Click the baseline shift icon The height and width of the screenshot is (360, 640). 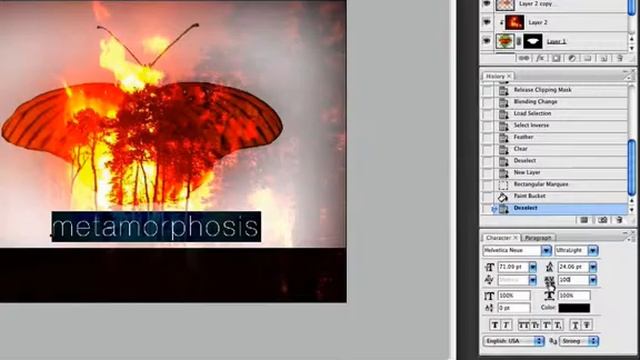(x=489, y=308)
